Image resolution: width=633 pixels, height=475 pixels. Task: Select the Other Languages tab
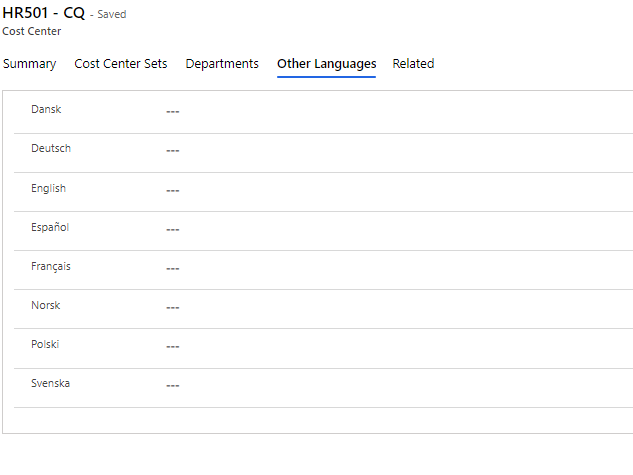tap(326, 64)
